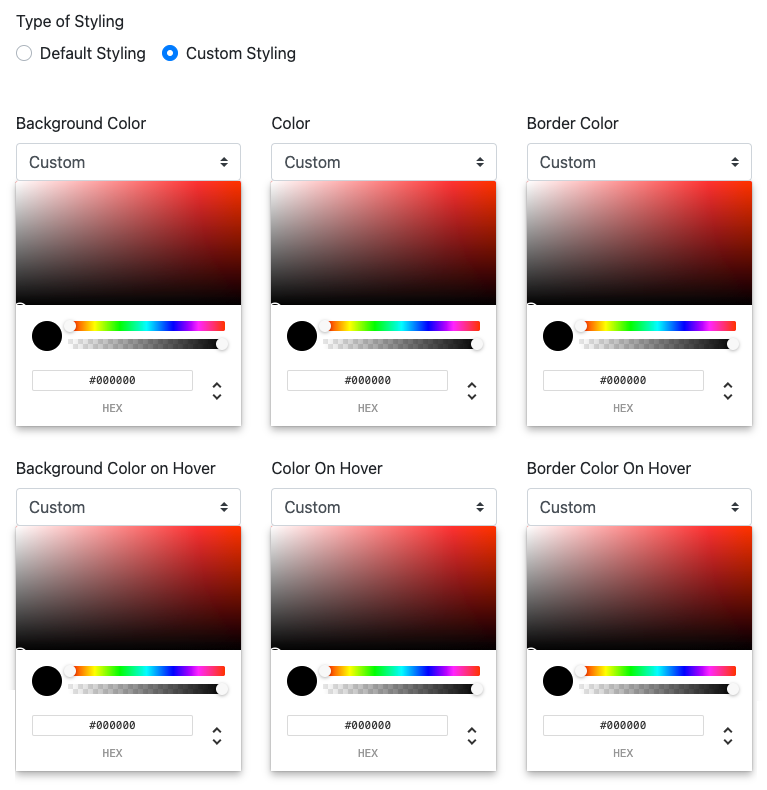Pick a shade in Color saturation area
This screenshot has width=767, height=790.
click(x=383, y=243)
